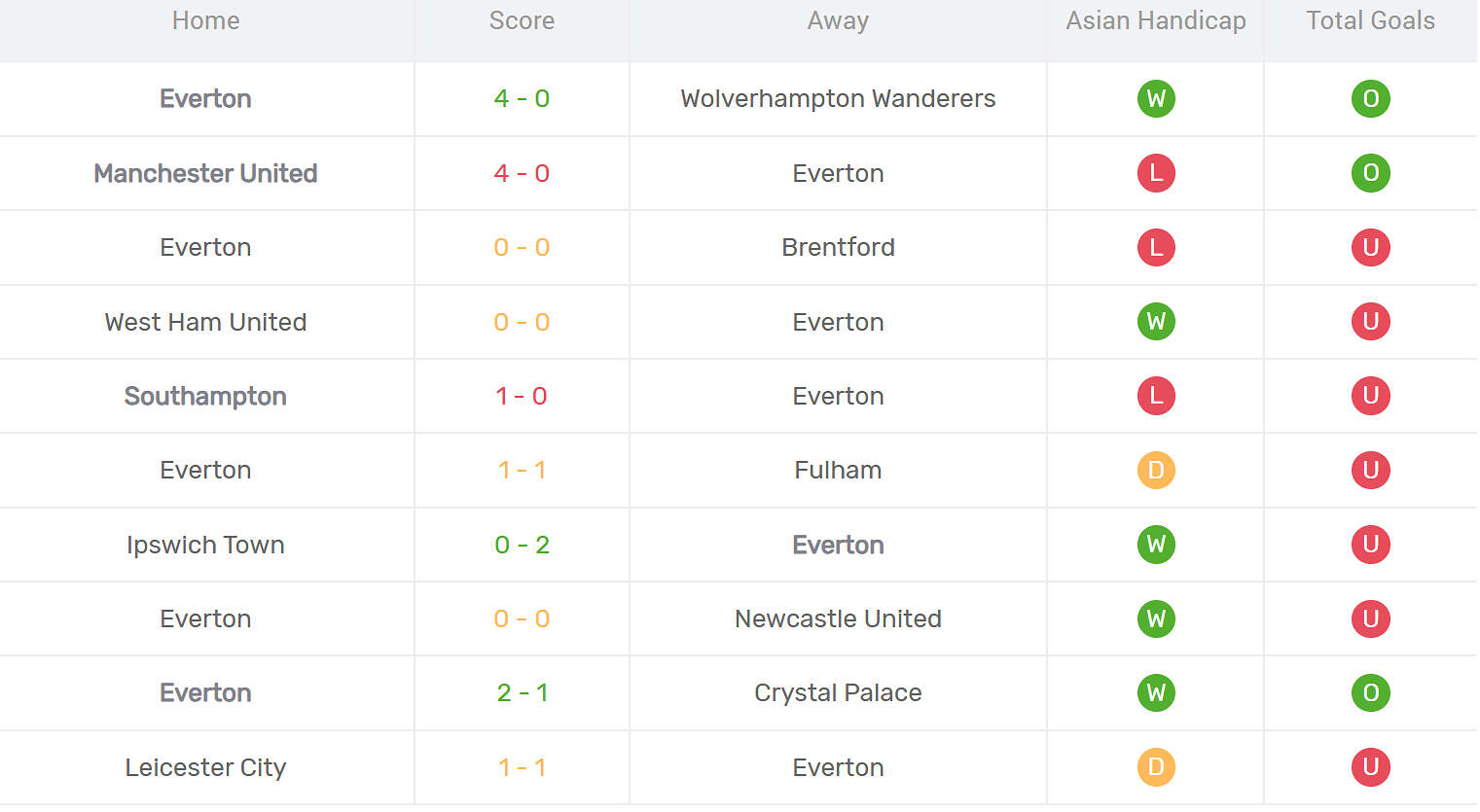
Task: Click Total Goals O badge in Crystal Palace row
Action: (1370, 693)
